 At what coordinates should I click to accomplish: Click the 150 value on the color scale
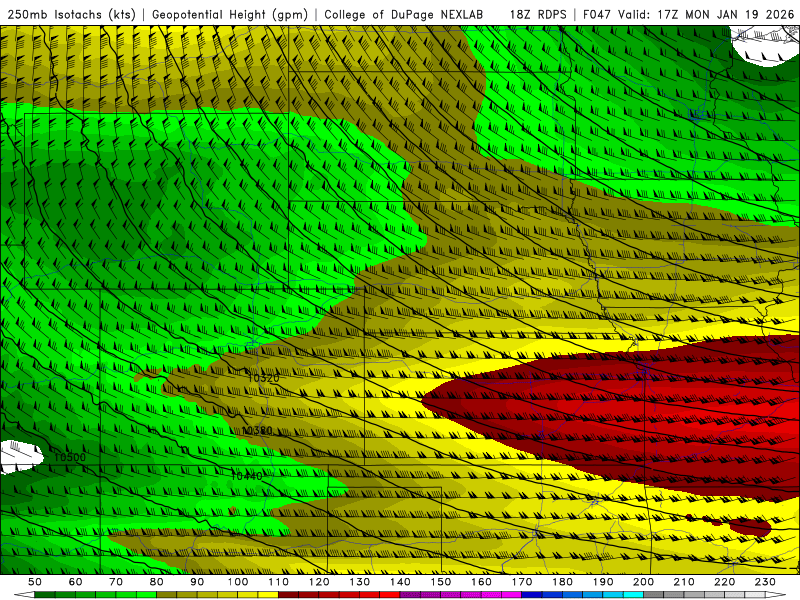tap(441, 582)
